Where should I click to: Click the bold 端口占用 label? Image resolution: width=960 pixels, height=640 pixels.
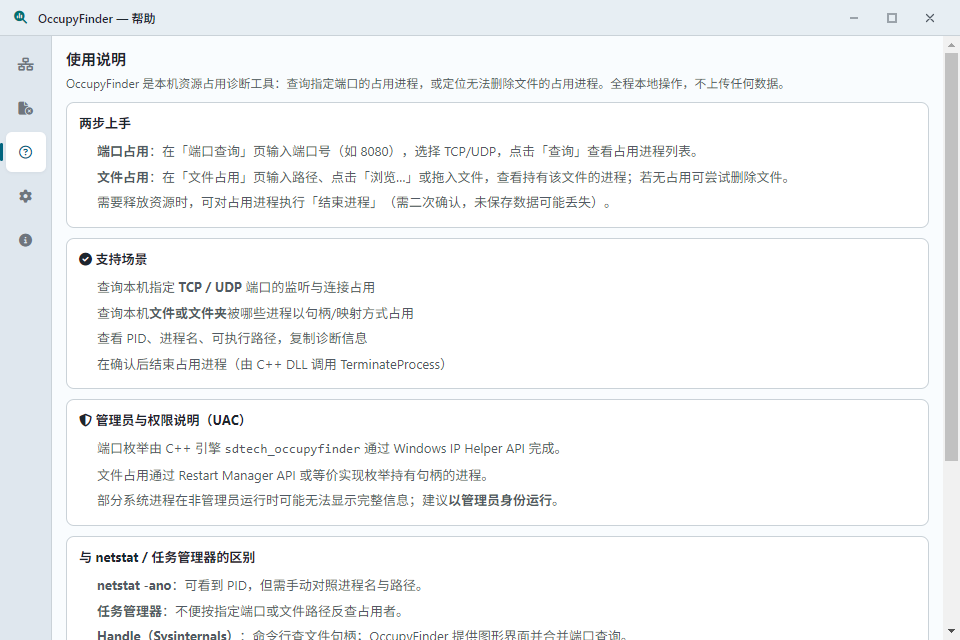[122, 151]
